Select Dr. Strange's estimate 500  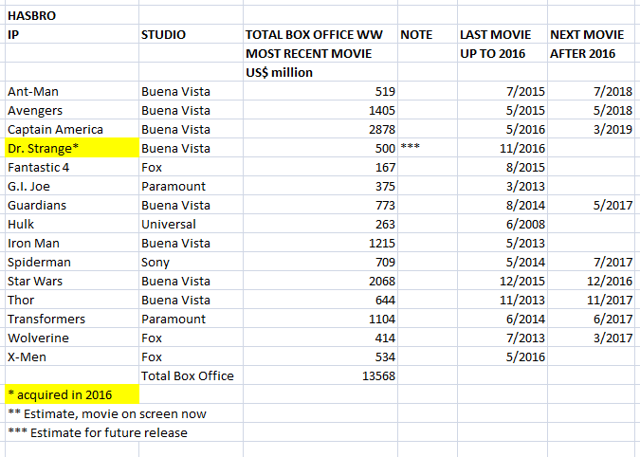pyautogui.click(x=320, y=148)
